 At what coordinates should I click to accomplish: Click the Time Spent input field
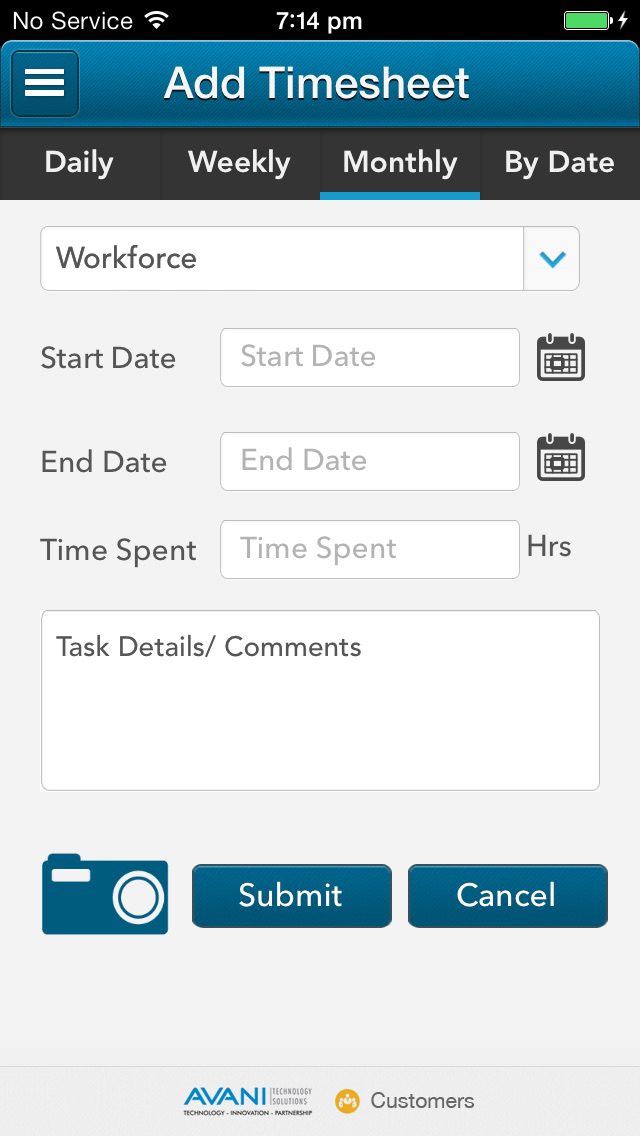click(369, 549)
